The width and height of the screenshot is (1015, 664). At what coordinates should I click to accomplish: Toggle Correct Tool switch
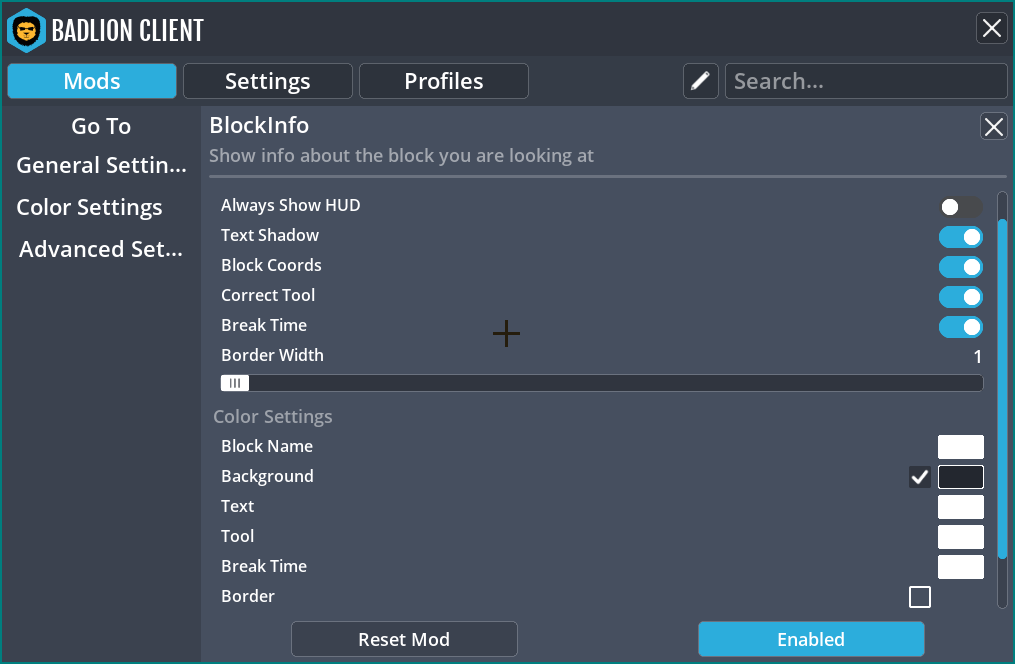pos(961,297)
